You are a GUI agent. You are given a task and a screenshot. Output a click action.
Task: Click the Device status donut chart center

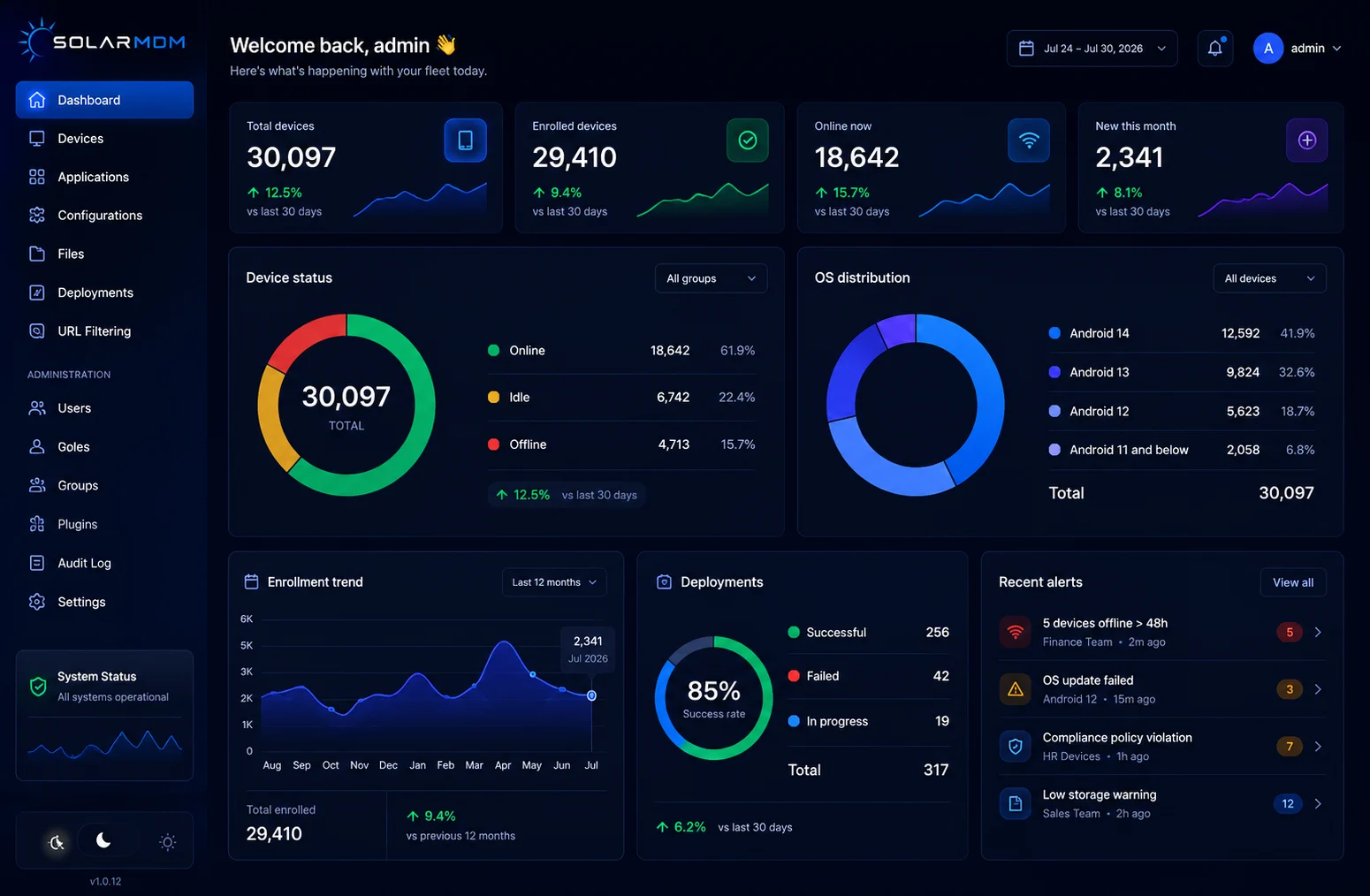tap(346, 406)
